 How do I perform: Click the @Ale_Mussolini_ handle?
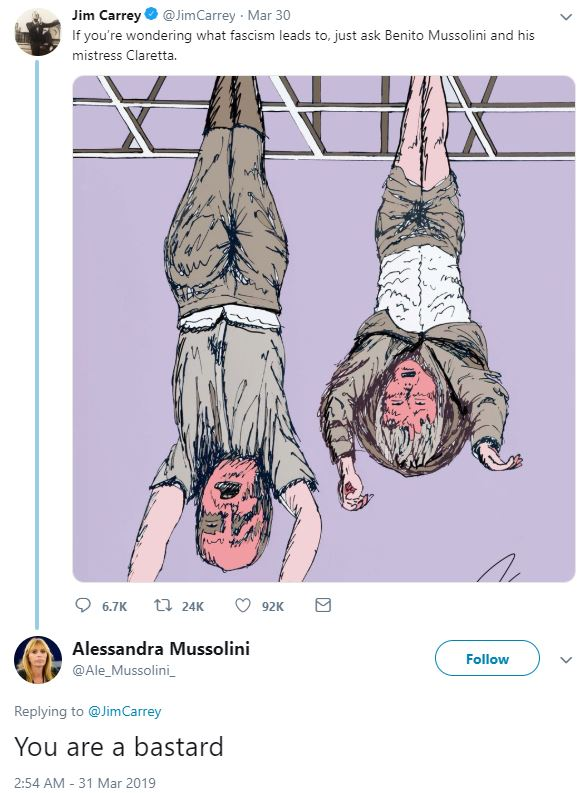[x=124, y=671]
